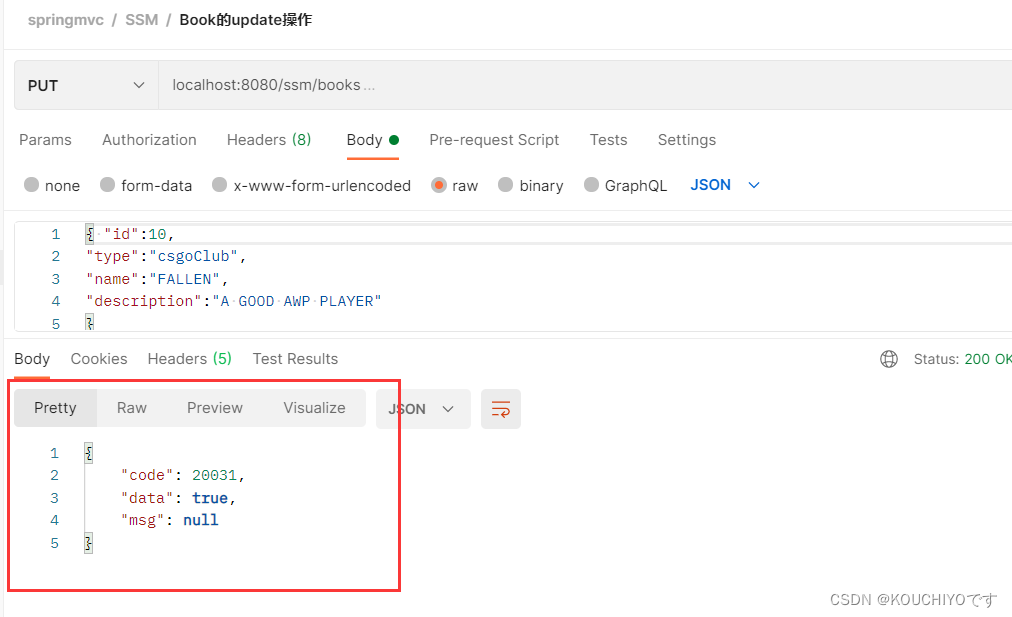Image resolution: width=1012 pixels, height=617 pixels.
Task: Click the URL field localhost:8080/ssm/books
Action: click(585, 85)
